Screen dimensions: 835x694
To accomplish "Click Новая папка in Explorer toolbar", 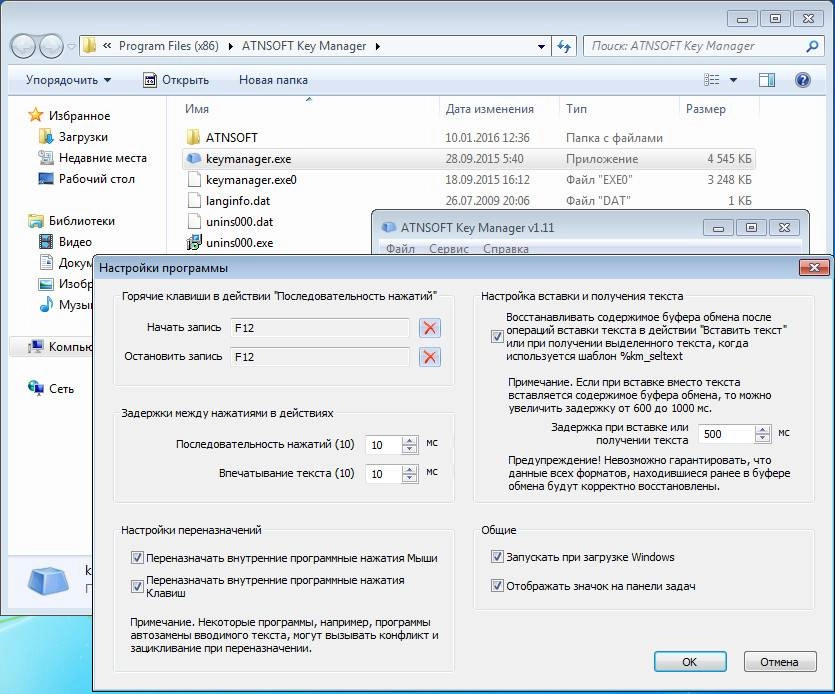I will (273, 80).
